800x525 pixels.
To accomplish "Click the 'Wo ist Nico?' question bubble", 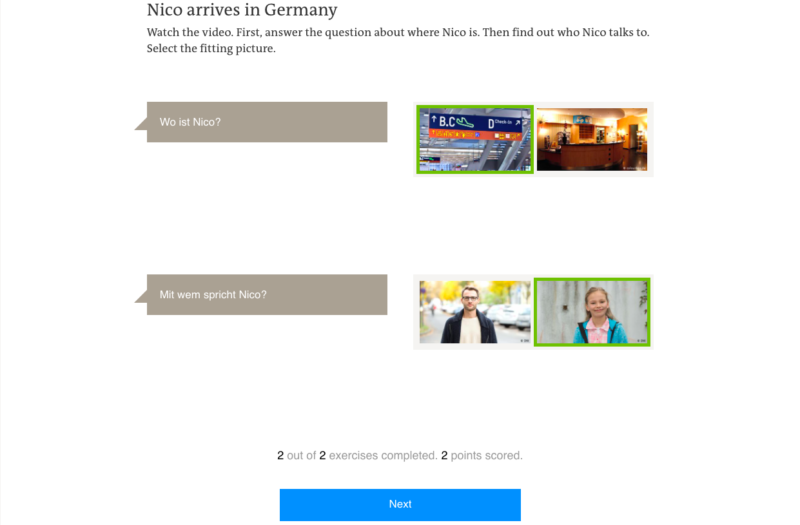I will pyautogui.click(x=267, y=122).
